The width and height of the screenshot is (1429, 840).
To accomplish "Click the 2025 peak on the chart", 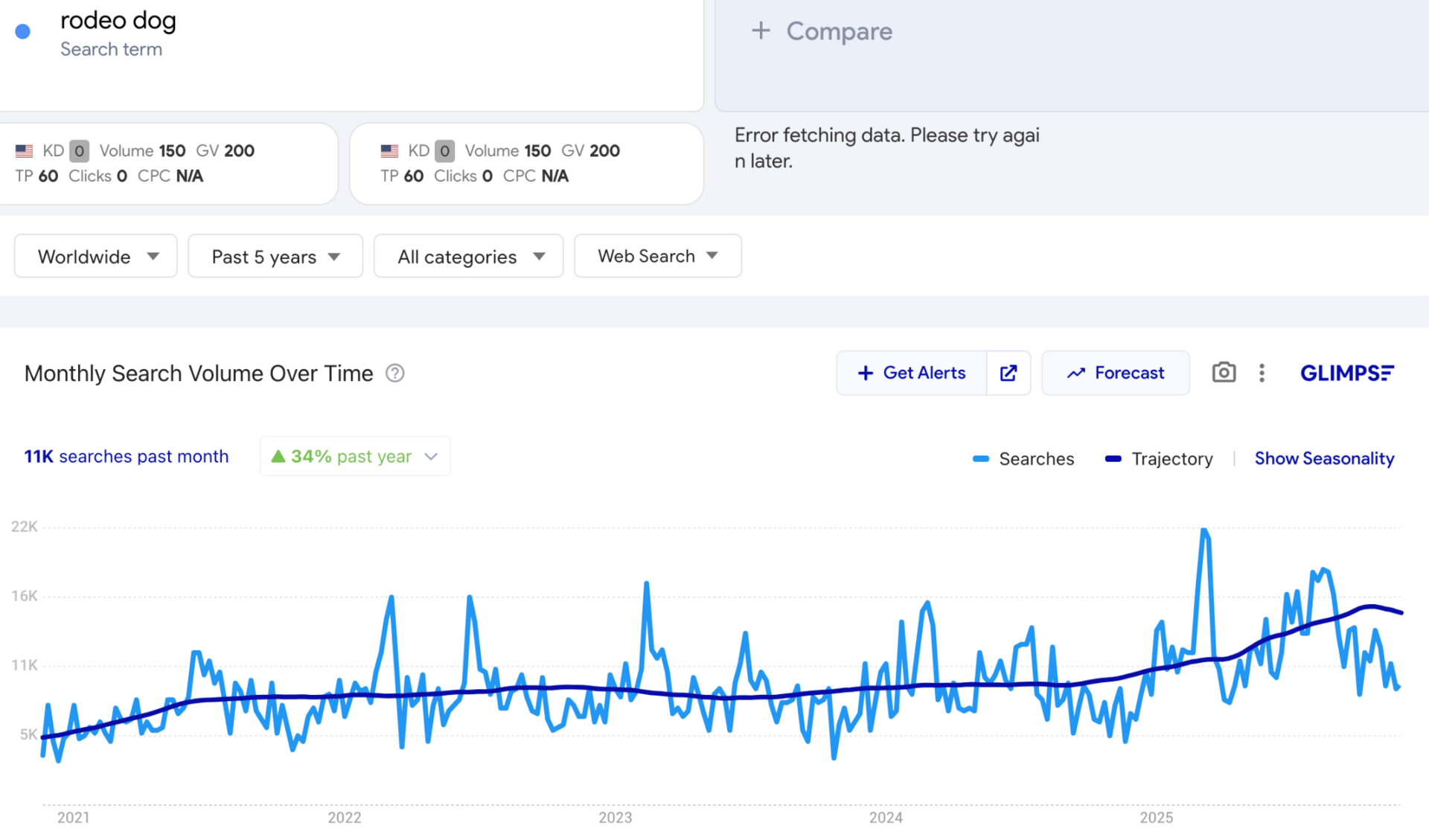I will [x=1203, y=530].
